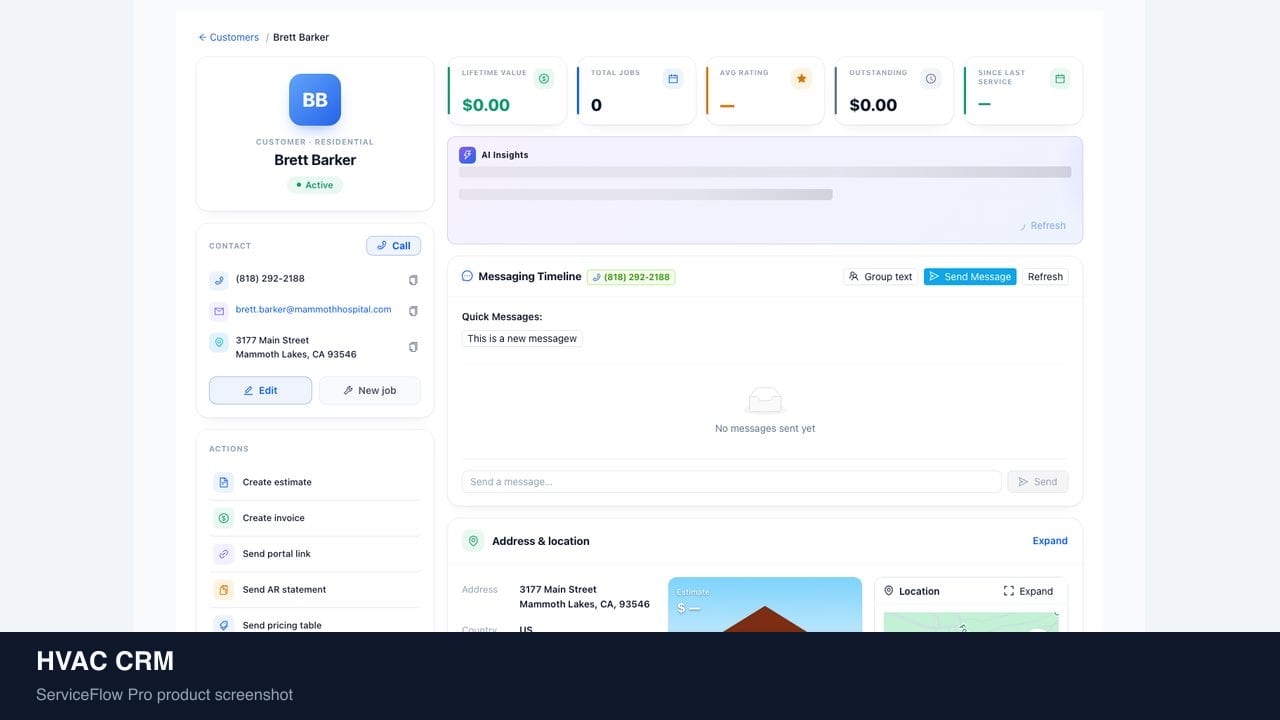Select Create estimate action

pos(315,482)
